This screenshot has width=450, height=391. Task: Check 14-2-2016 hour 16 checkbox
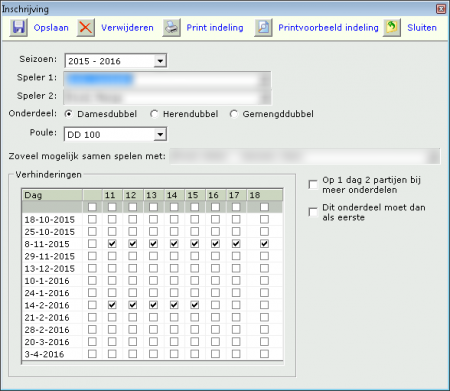click(x=215, y=305)
